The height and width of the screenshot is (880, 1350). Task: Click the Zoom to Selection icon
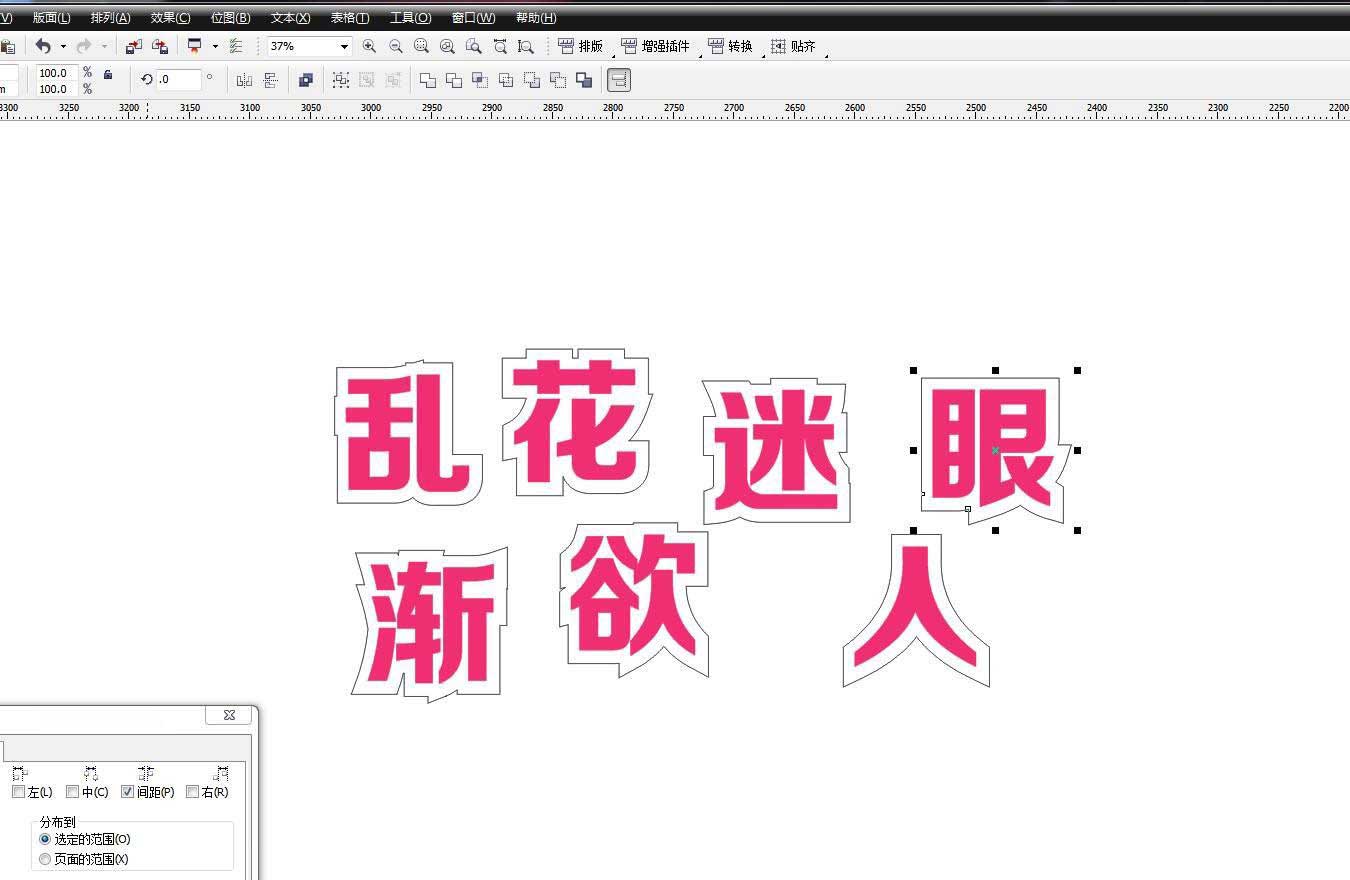click(x=421, y=46)
